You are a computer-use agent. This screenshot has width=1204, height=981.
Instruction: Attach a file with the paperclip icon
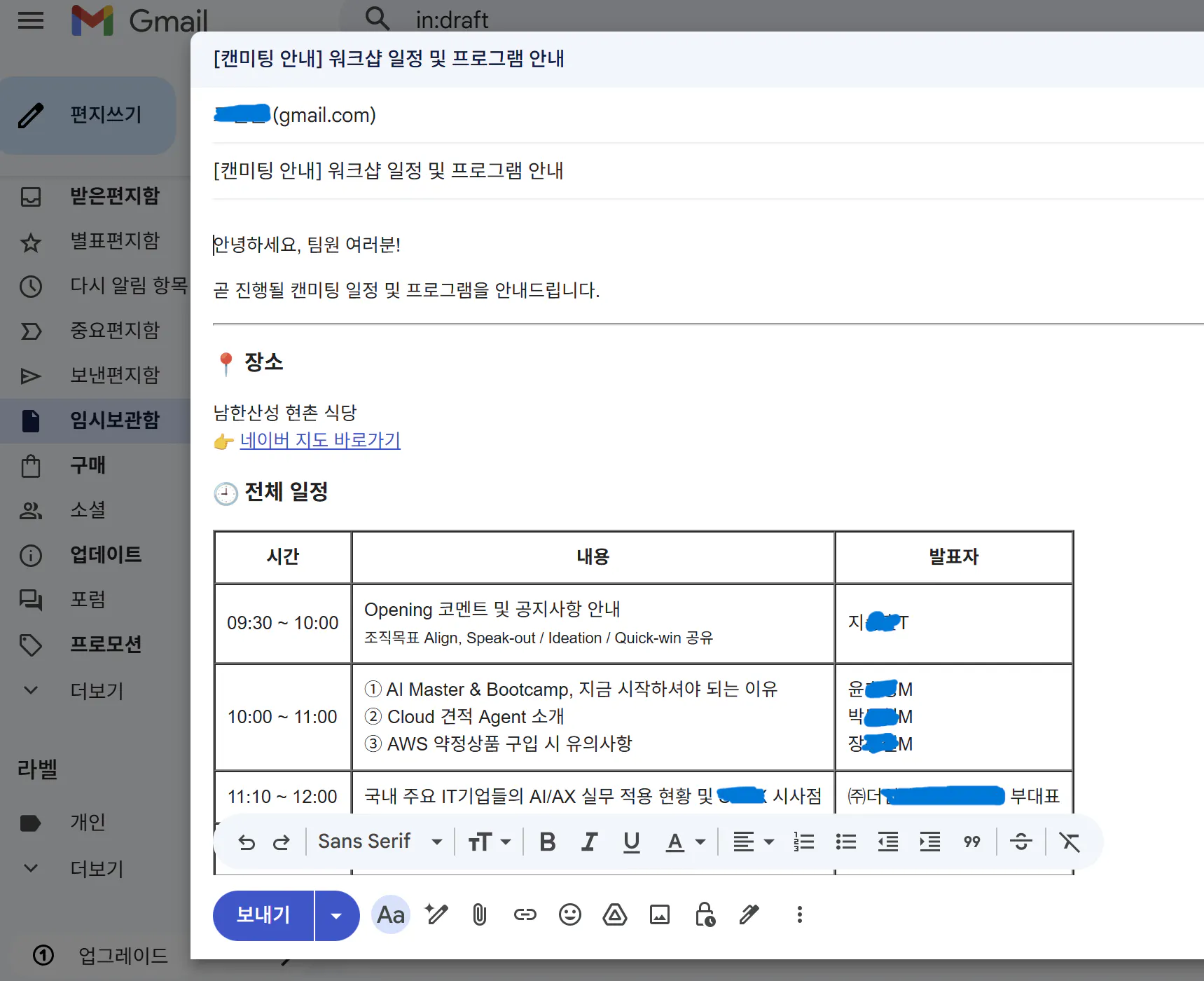(x=479, y=914)
